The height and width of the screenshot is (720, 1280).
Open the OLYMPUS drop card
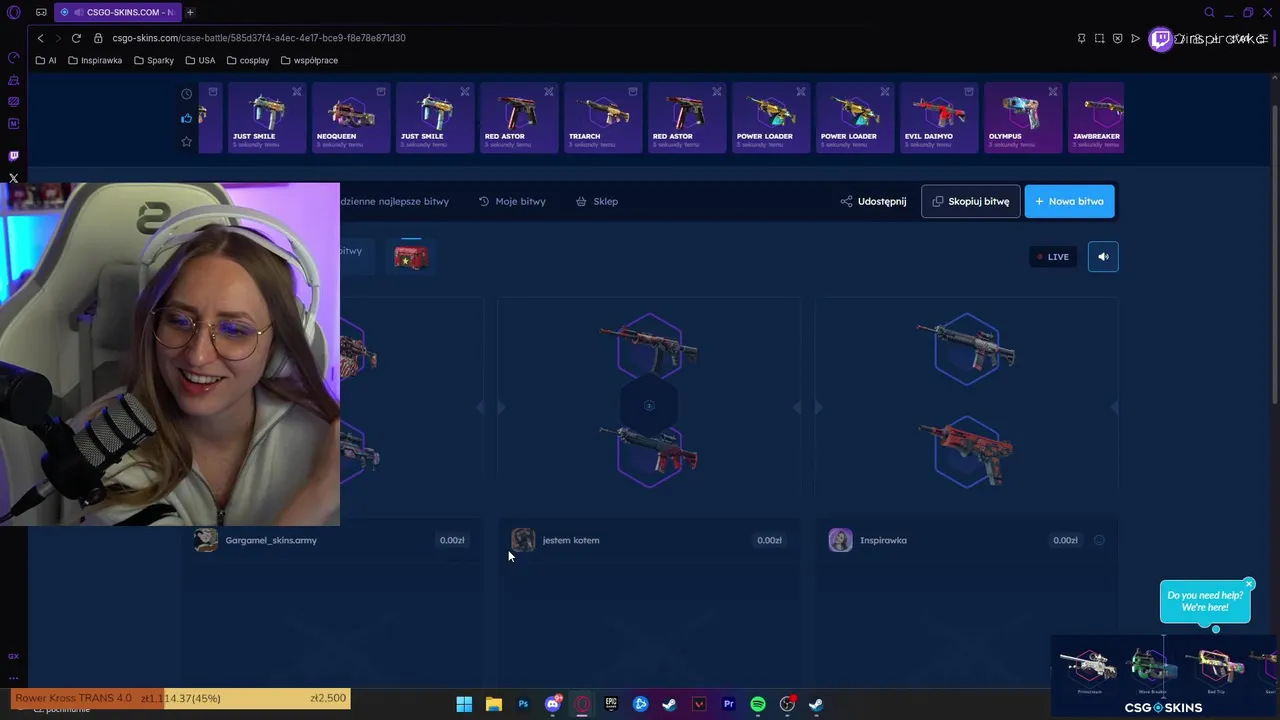click(1022, 118)
